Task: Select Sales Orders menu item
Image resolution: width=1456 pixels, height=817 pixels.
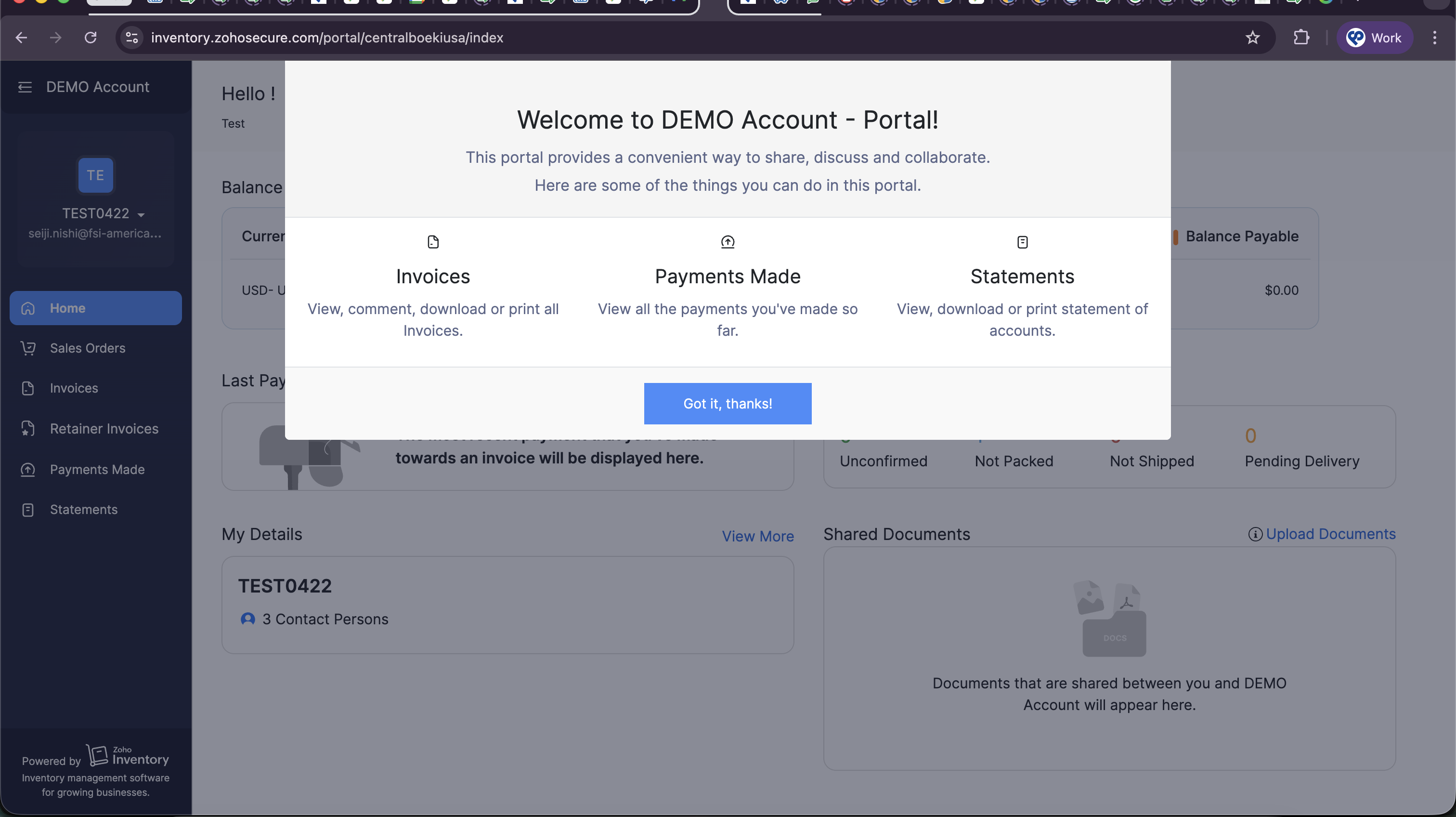Action: point(88,348)
